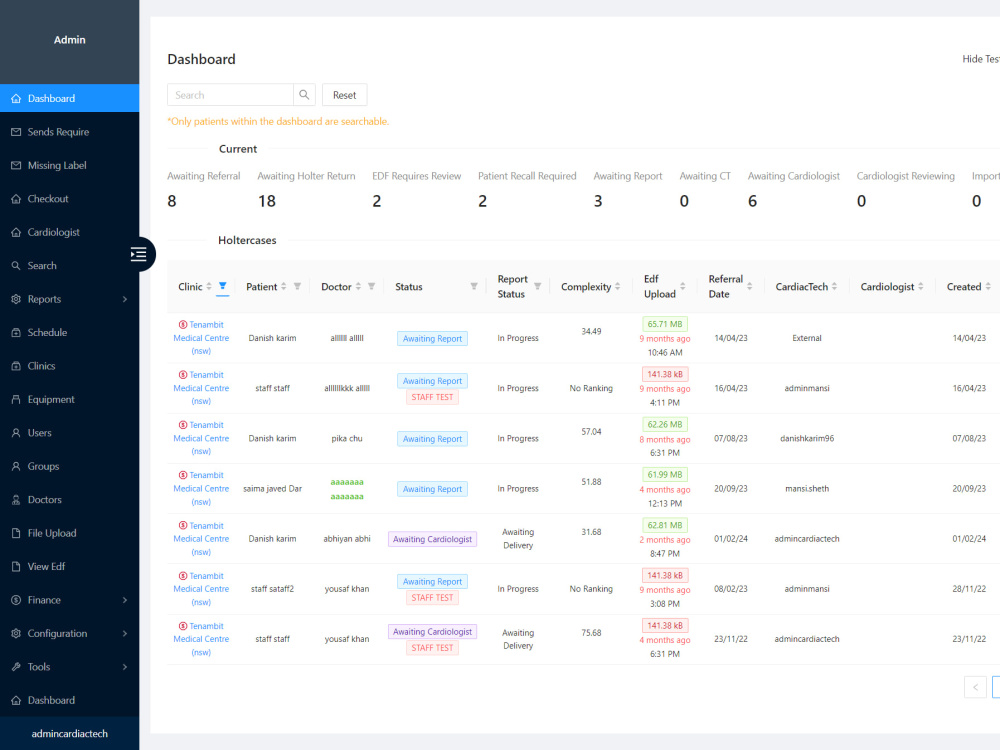Sort by the Cardiologist column arrows
The width and height of the screenshot is (1000, 750).
click(x=921, y=286)
